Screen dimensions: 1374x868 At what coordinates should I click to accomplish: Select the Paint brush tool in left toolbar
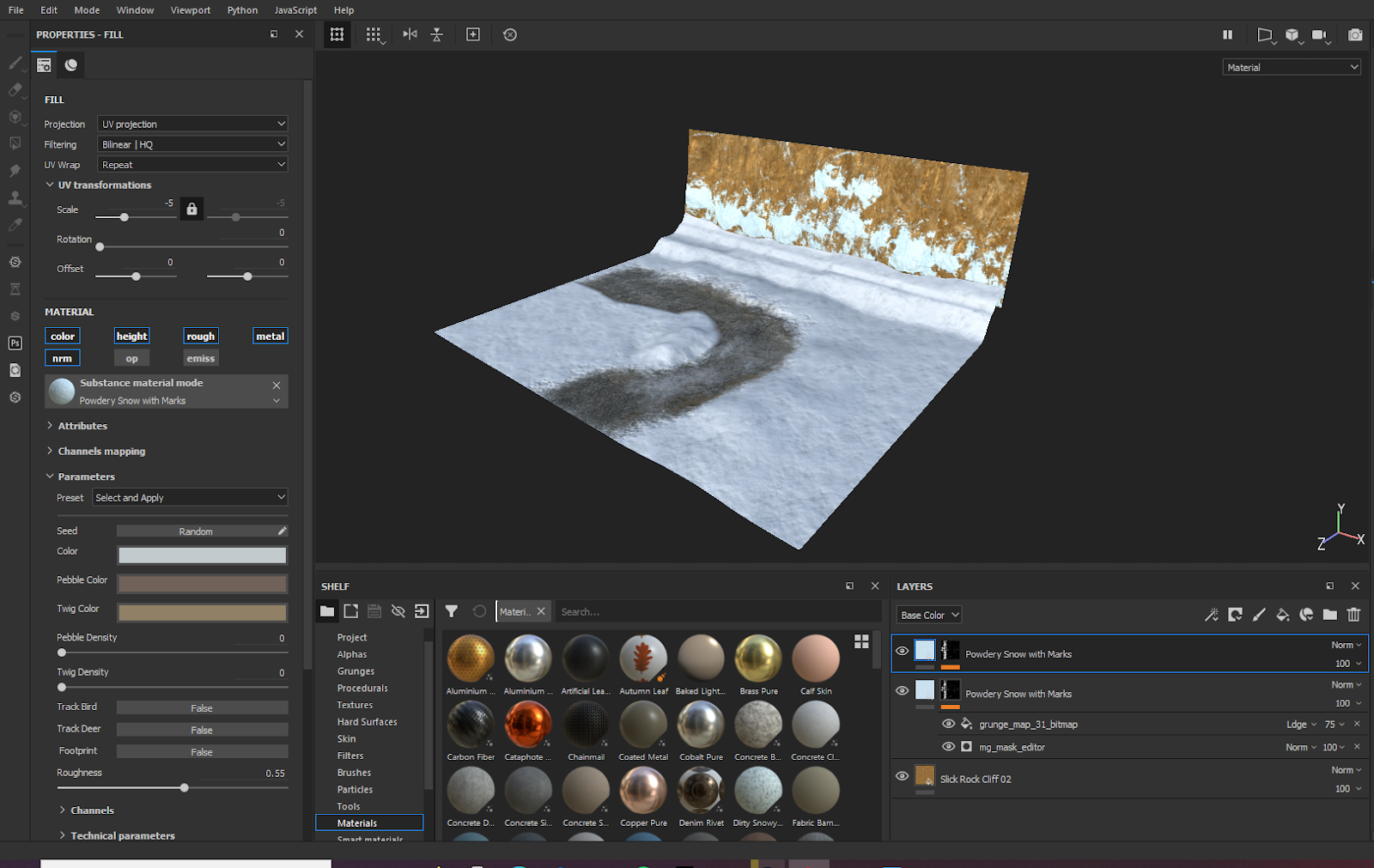coord(15,63)
